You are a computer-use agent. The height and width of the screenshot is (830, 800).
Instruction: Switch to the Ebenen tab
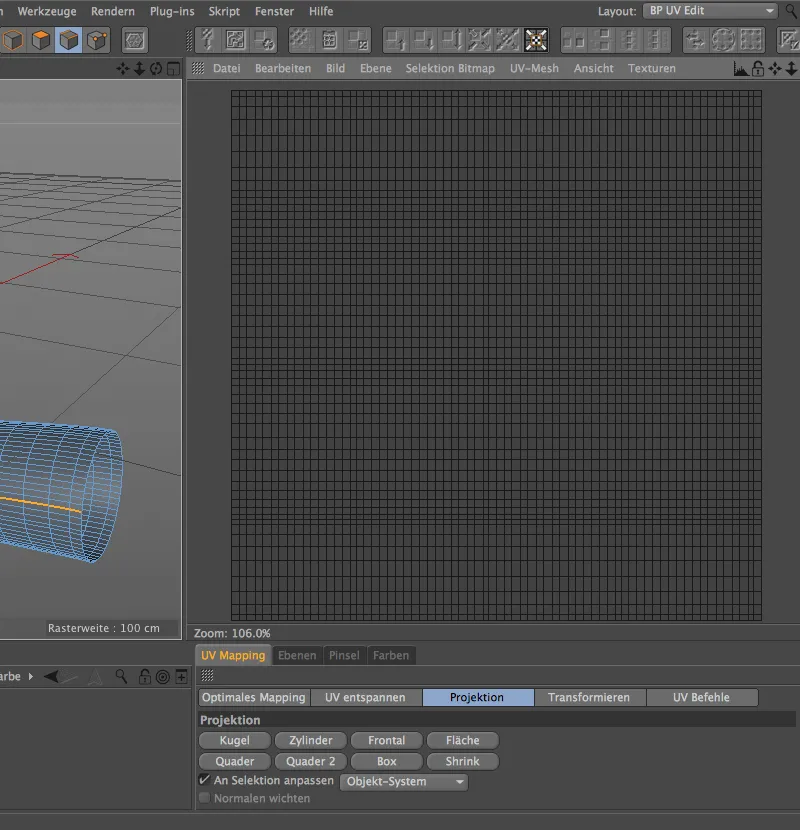click(297, 655)
